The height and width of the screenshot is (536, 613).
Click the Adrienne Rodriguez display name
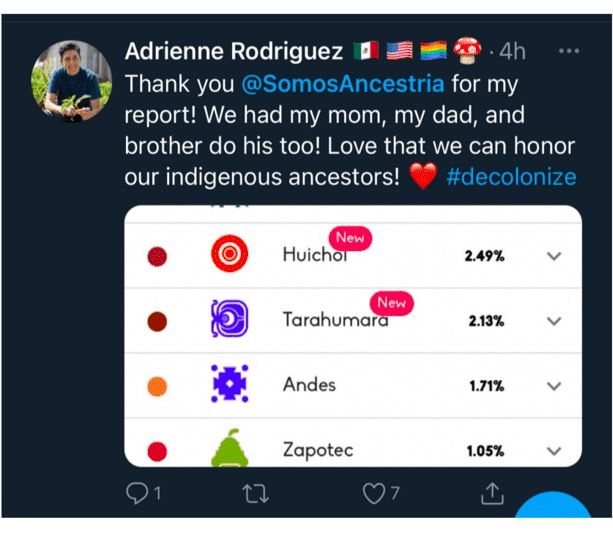(234, 51)
